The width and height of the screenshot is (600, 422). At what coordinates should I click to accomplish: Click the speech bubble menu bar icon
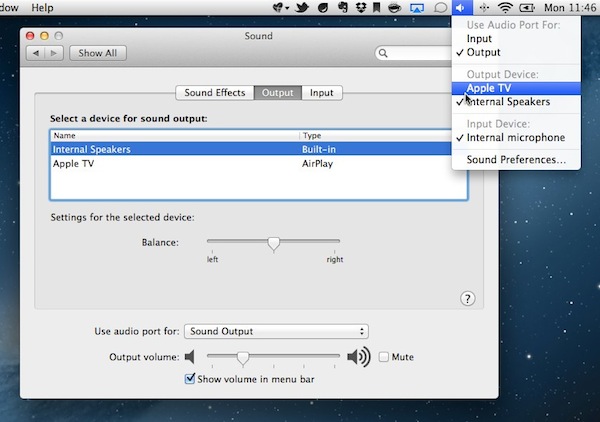[x=440, y=8]
